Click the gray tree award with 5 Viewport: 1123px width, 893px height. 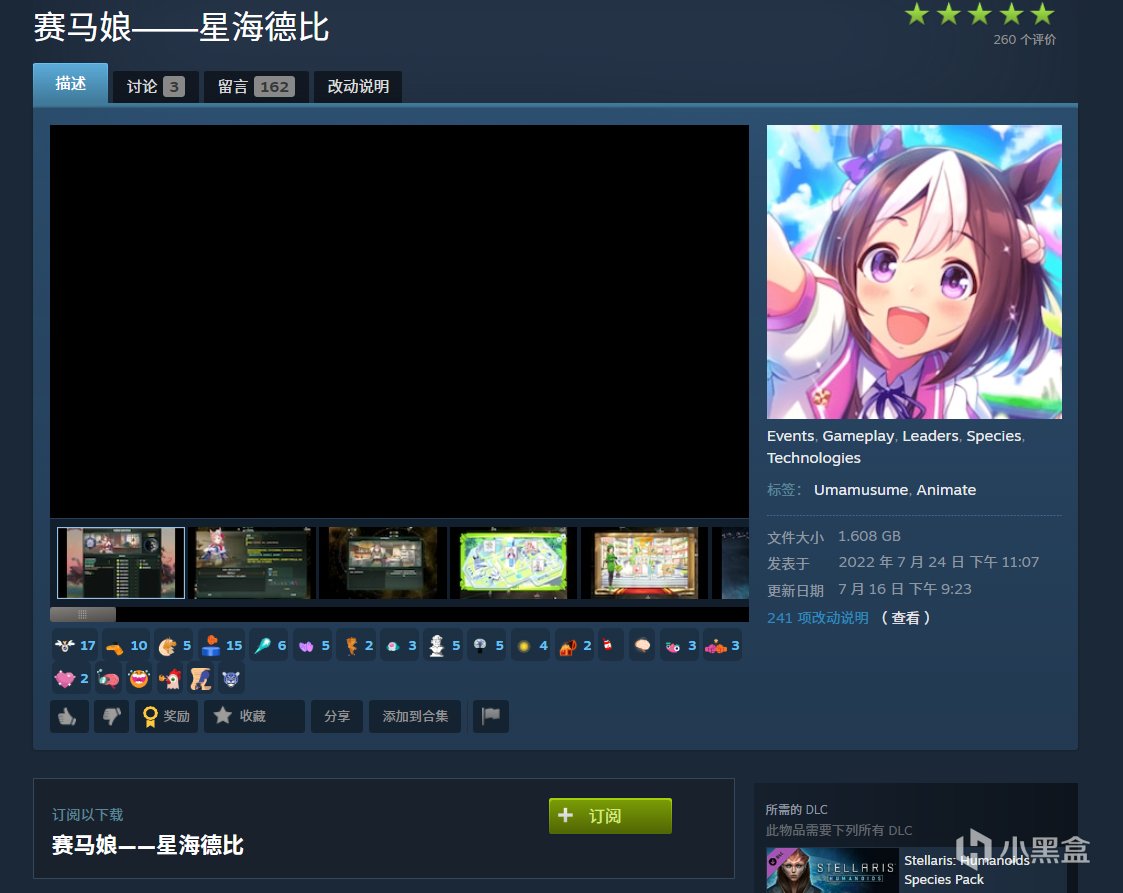point(487,645)
